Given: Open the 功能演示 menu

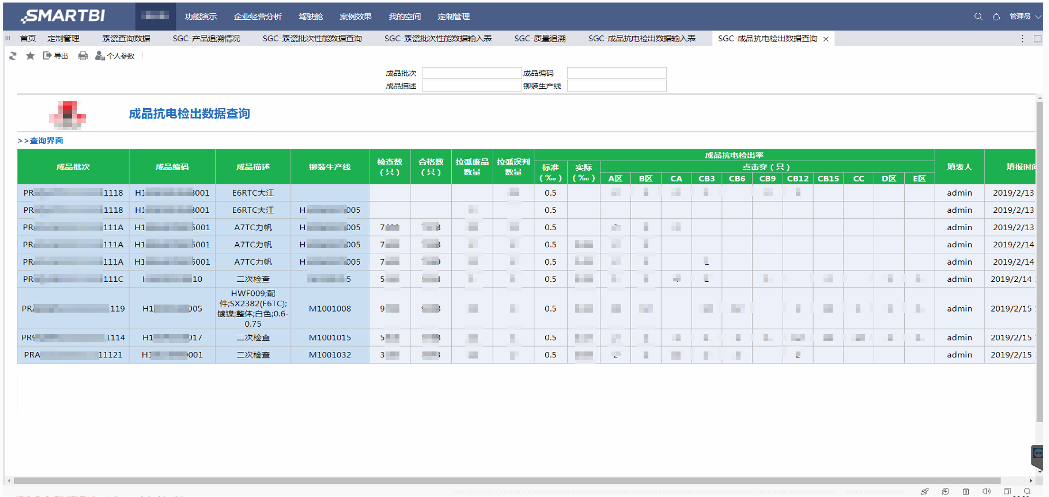Looking at the screenshot, I should [x=201, y=16].
